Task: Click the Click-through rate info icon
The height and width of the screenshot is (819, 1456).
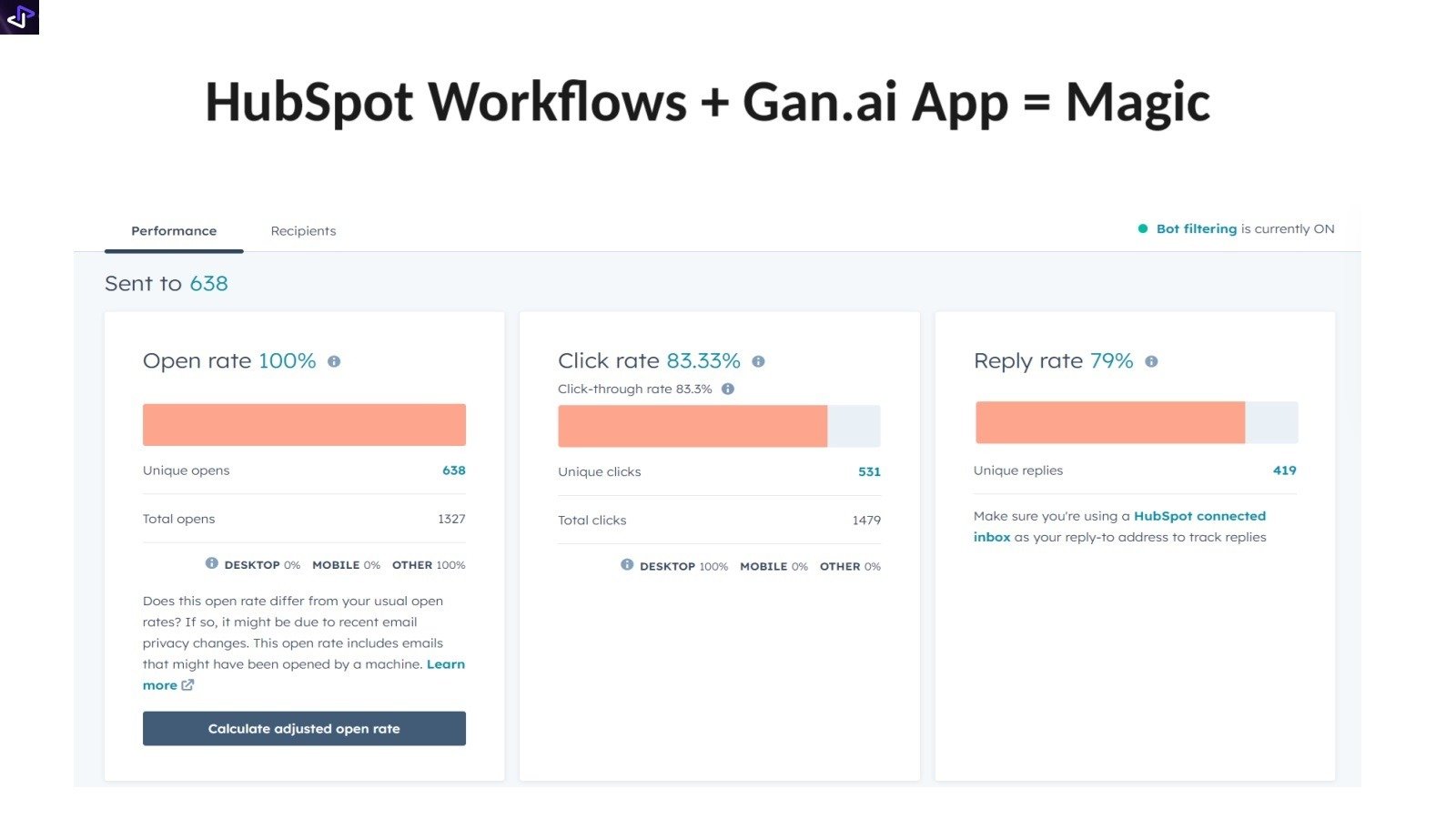Action: 727,389
